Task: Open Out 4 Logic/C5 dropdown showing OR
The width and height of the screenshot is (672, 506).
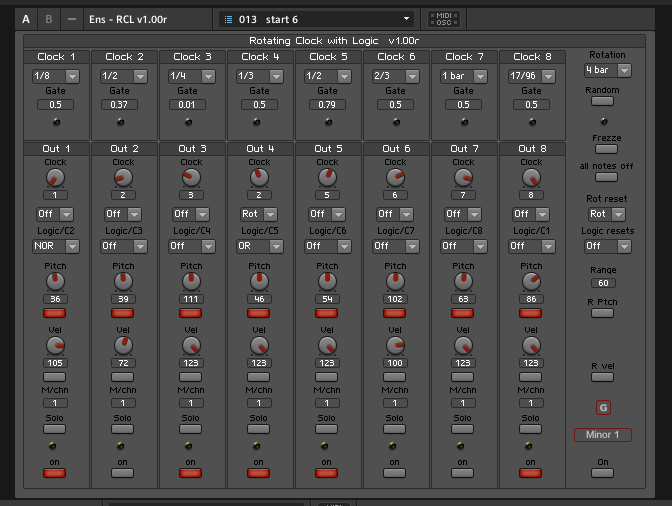Action: pos(260,246)
